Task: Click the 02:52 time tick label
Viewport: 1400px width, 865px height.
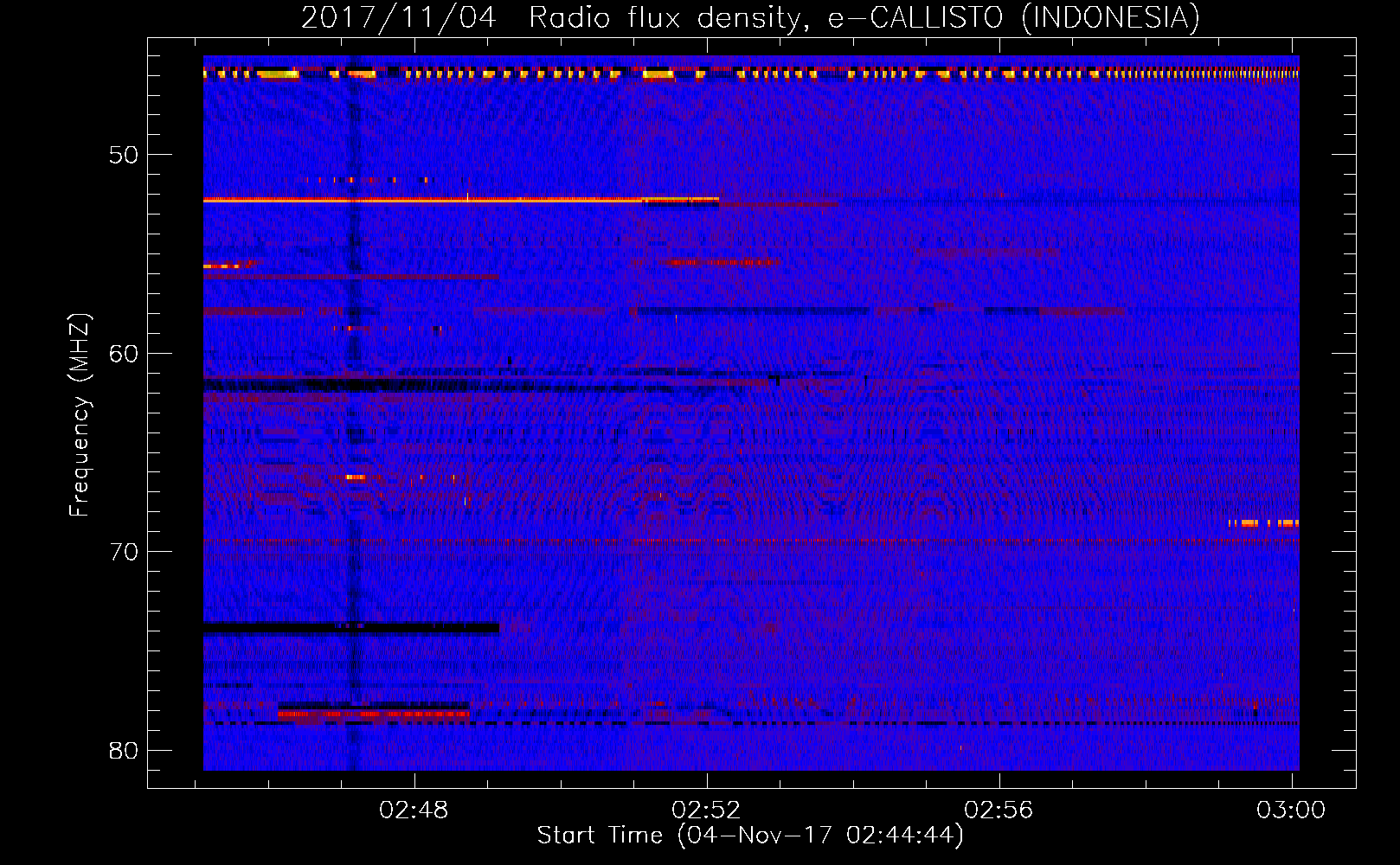Action: 707,810
